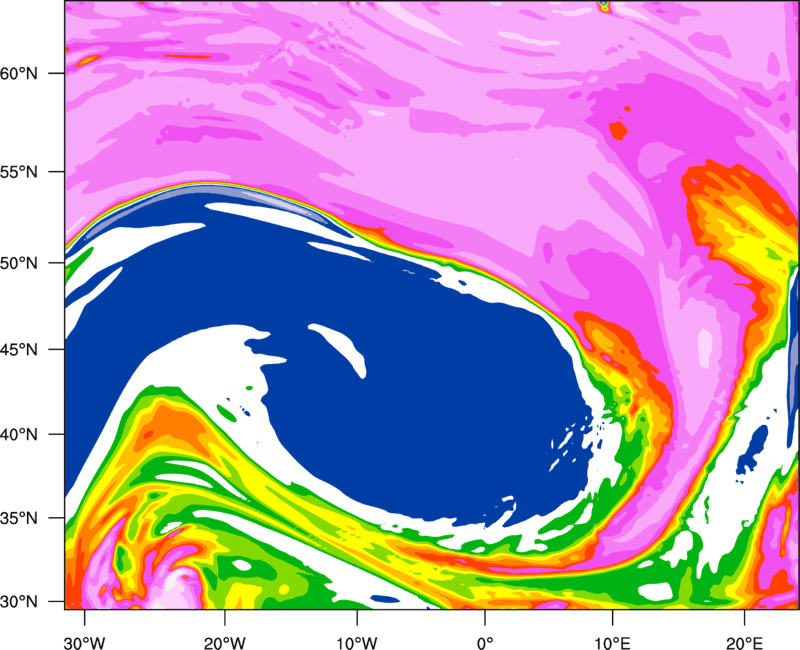Click the 35°N latitude label
800x650 pixels.
point(19,518)
